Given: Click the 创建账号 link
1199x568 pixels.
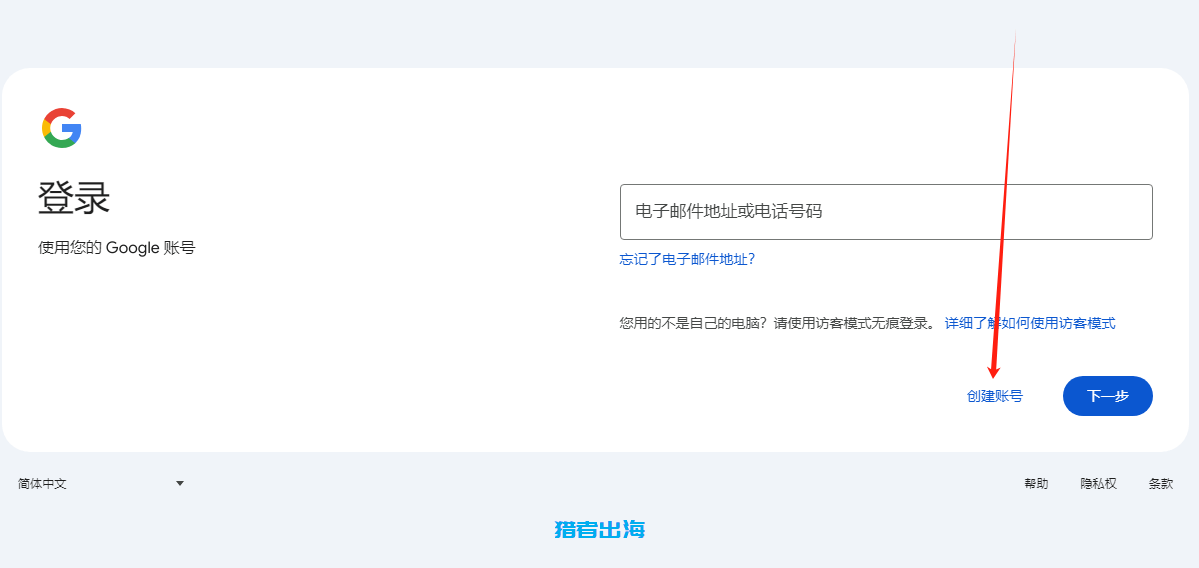Looking at the screenshot, I should tap(994, 396).
